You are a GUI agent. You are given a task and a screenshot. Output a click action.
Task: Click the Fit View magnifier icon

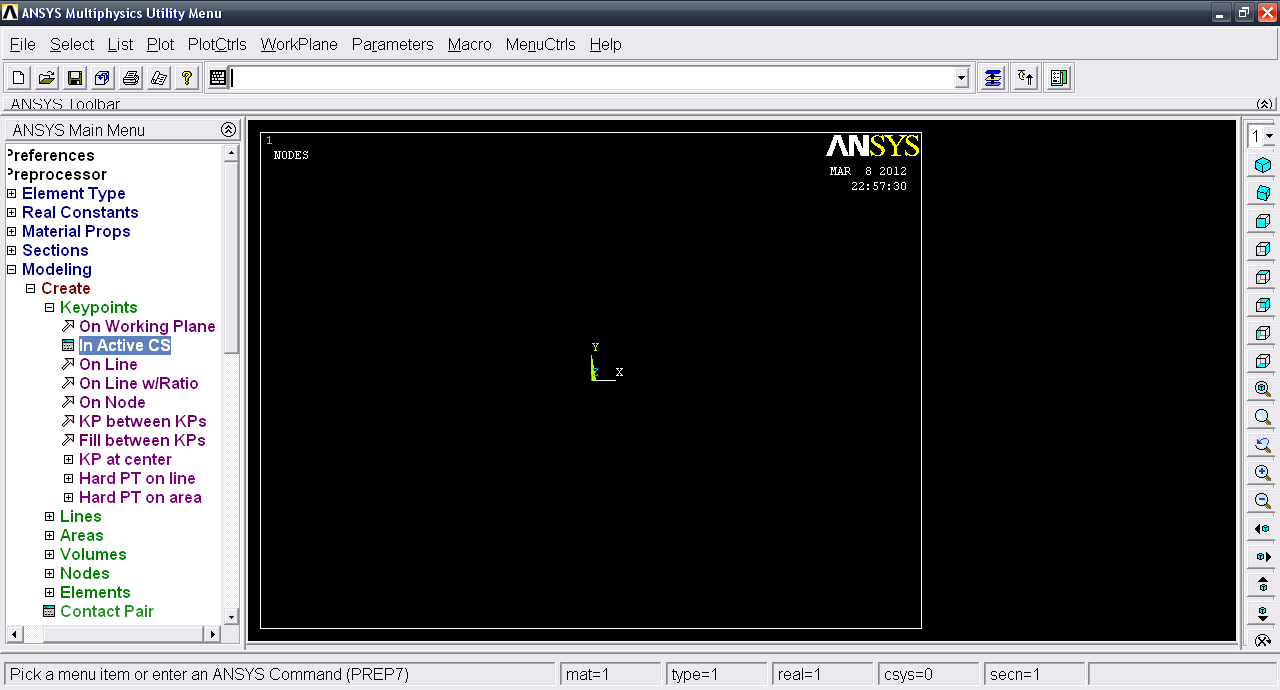(x=1263, y=389)
